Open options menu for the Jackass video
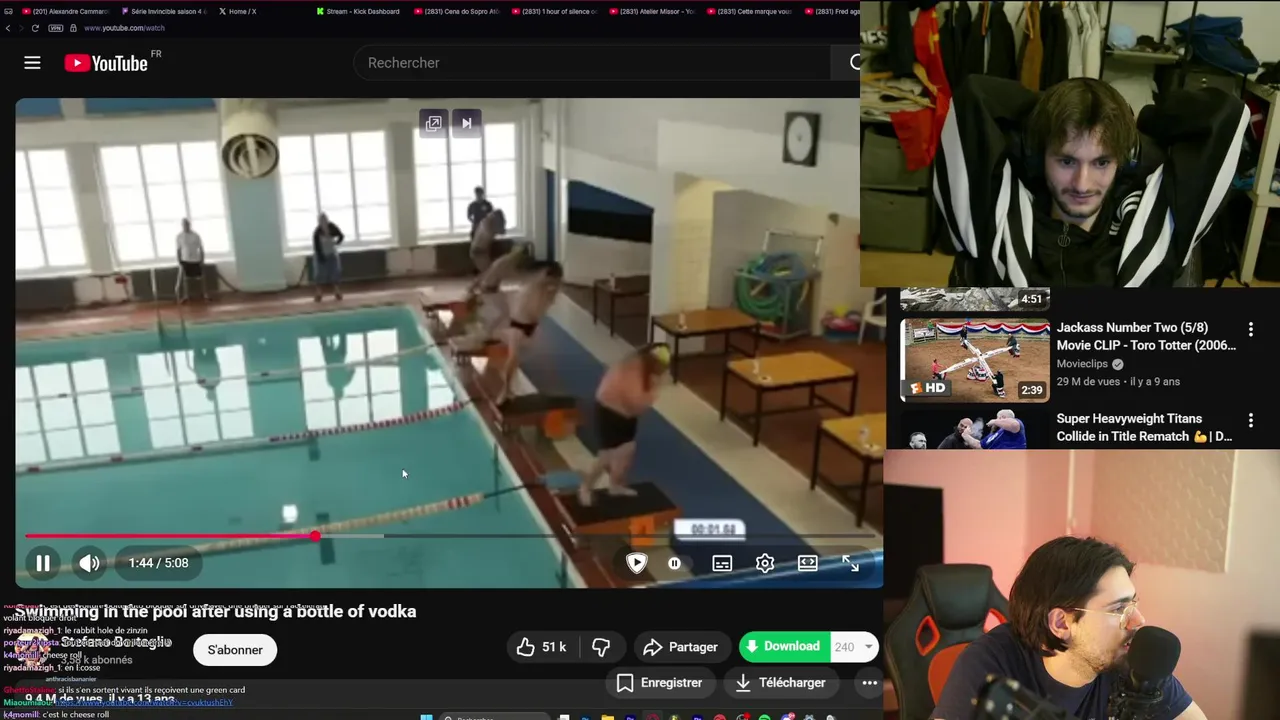This screenshot has width=1280, height=720. (x=1250, y=329)
